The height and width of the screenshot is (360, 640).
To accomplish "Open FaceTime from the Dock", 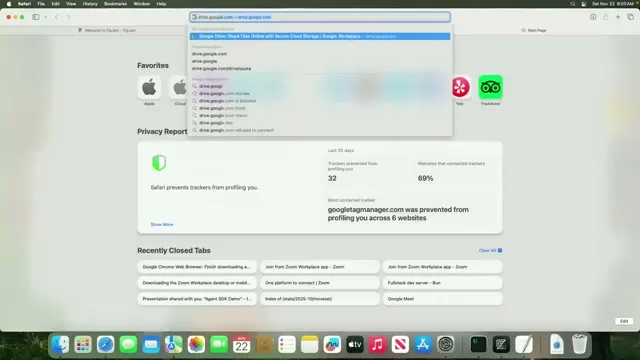I will pyautogui.click(x=219, y=344).
